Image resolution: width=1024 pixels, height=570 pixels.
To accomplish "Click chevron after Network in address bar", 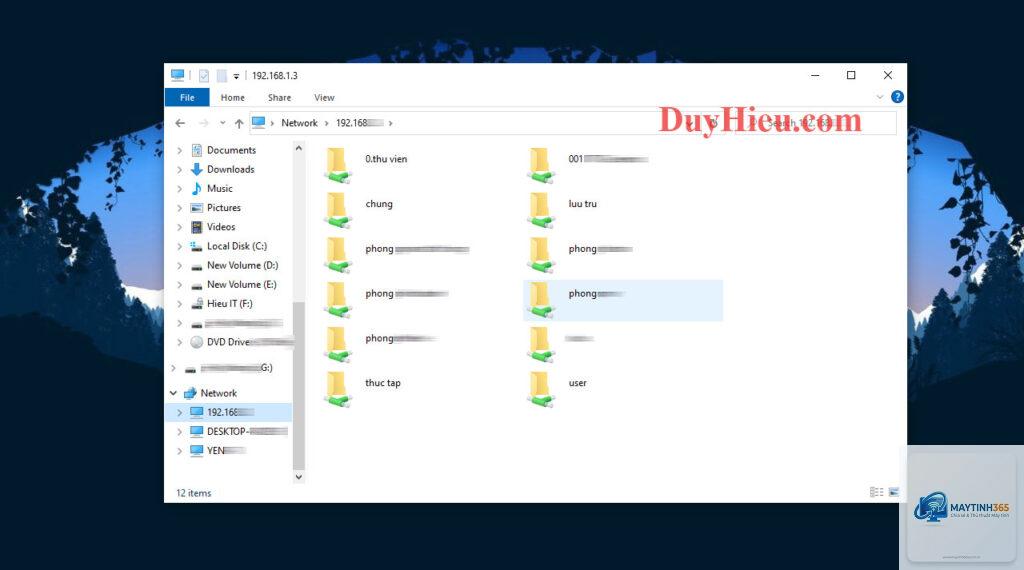I will (327, 123).
